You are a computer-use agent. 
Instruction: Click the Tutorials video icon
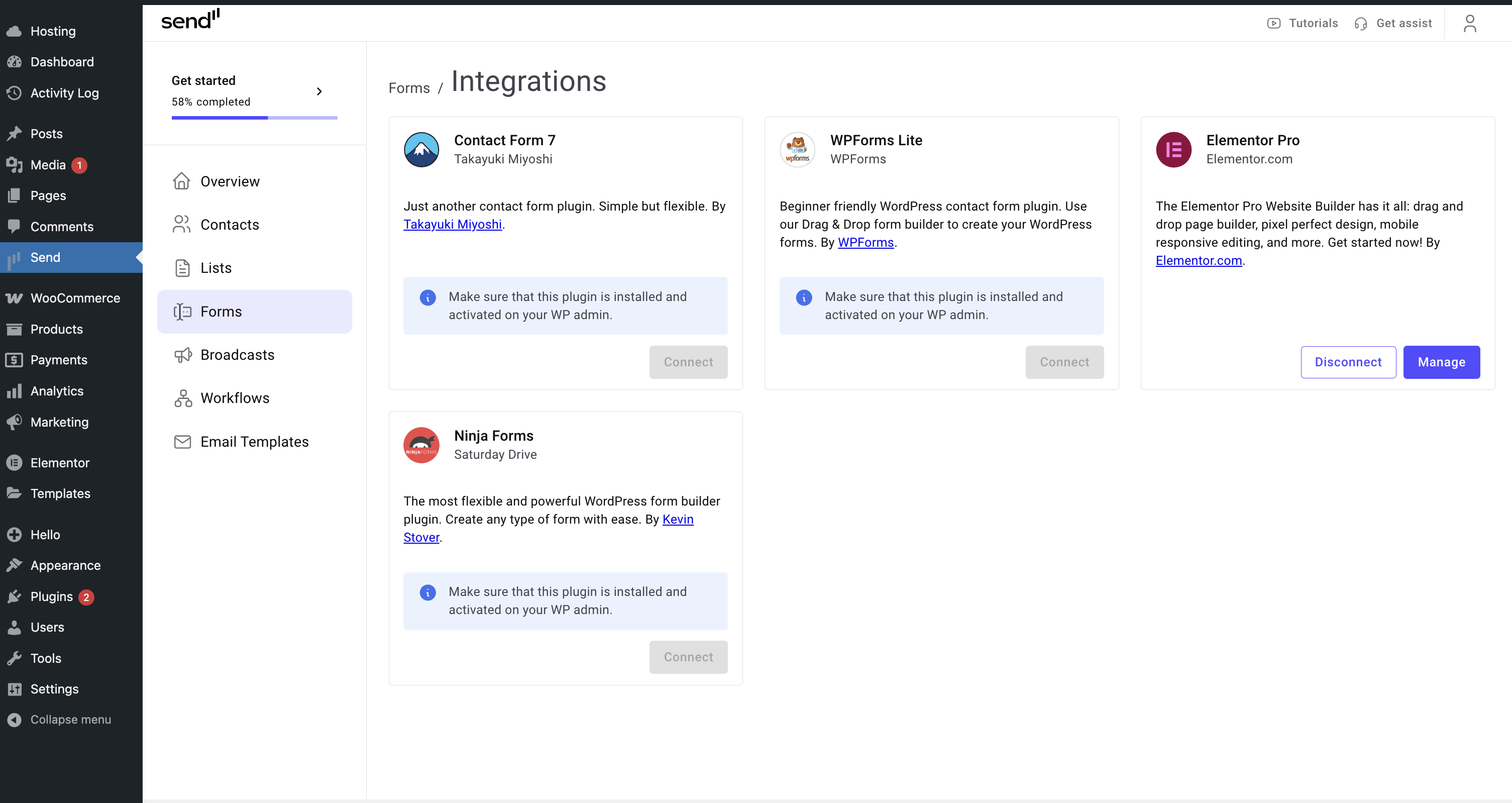click(x=1273, y=24)
